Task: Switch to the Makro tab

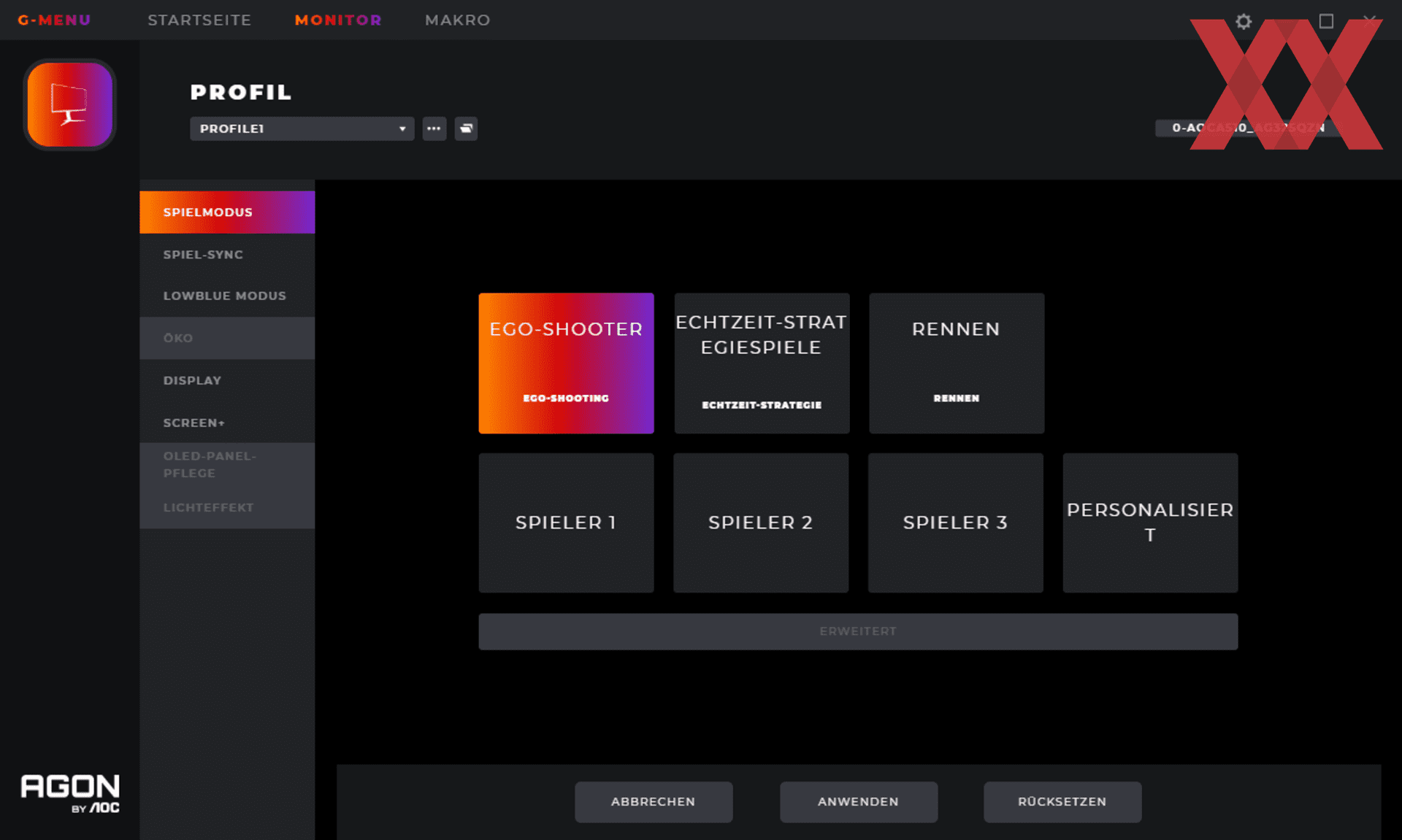Action: [x=458, y=20]
